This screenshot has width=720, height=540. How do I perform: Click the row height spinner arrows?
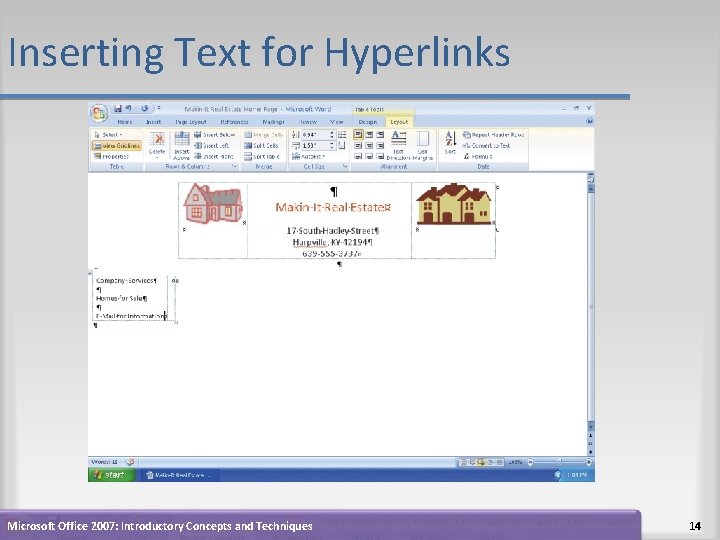click(x=332, y=135)
